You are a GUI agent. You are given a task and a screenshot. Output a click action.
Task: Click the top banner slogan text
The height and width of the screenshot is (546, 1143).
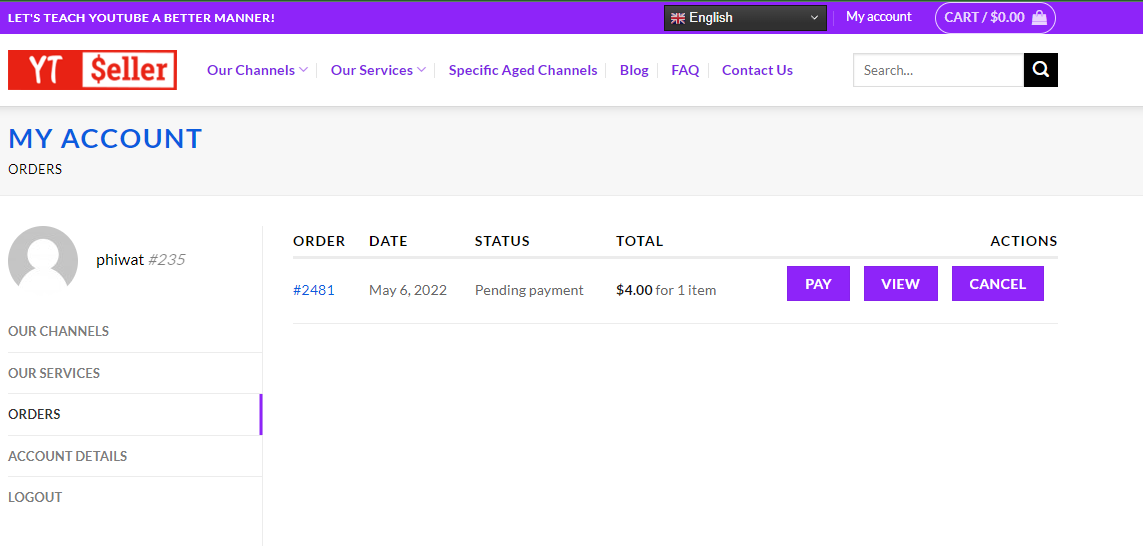pyautogui.click(x=141, y=17)
